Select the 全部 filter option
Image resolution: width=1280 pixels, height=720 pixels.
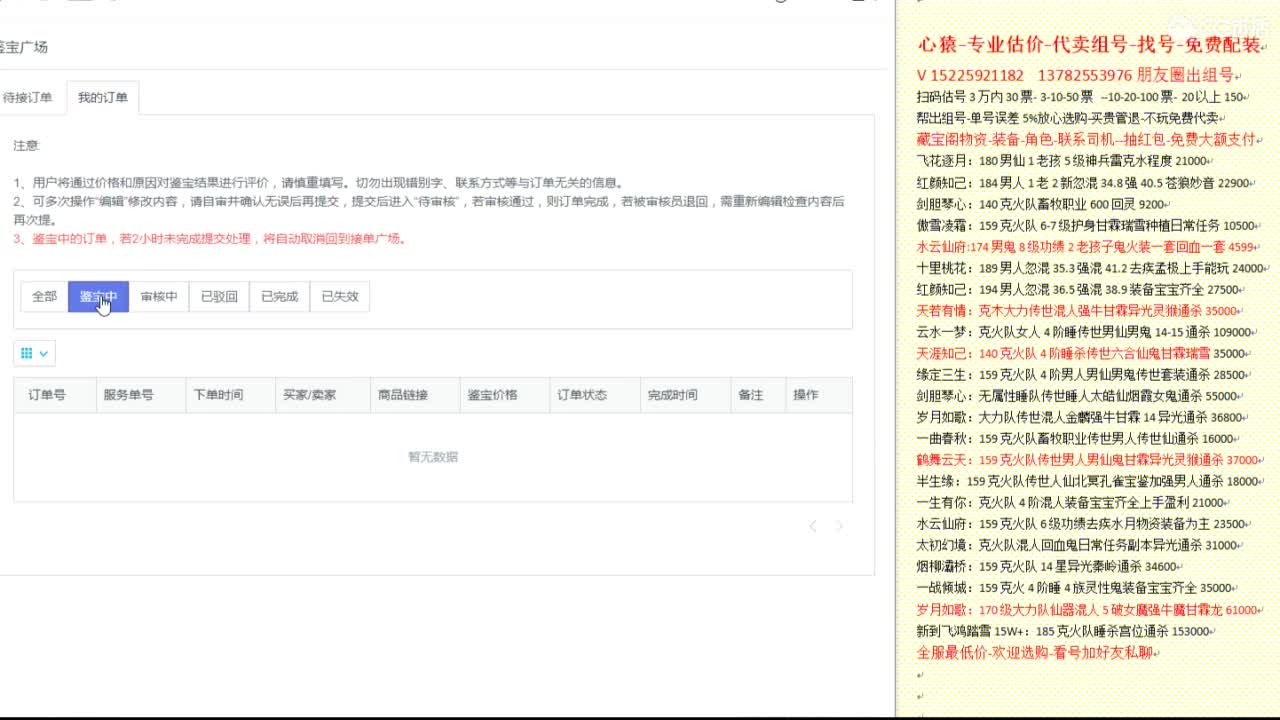click(43, 296)
